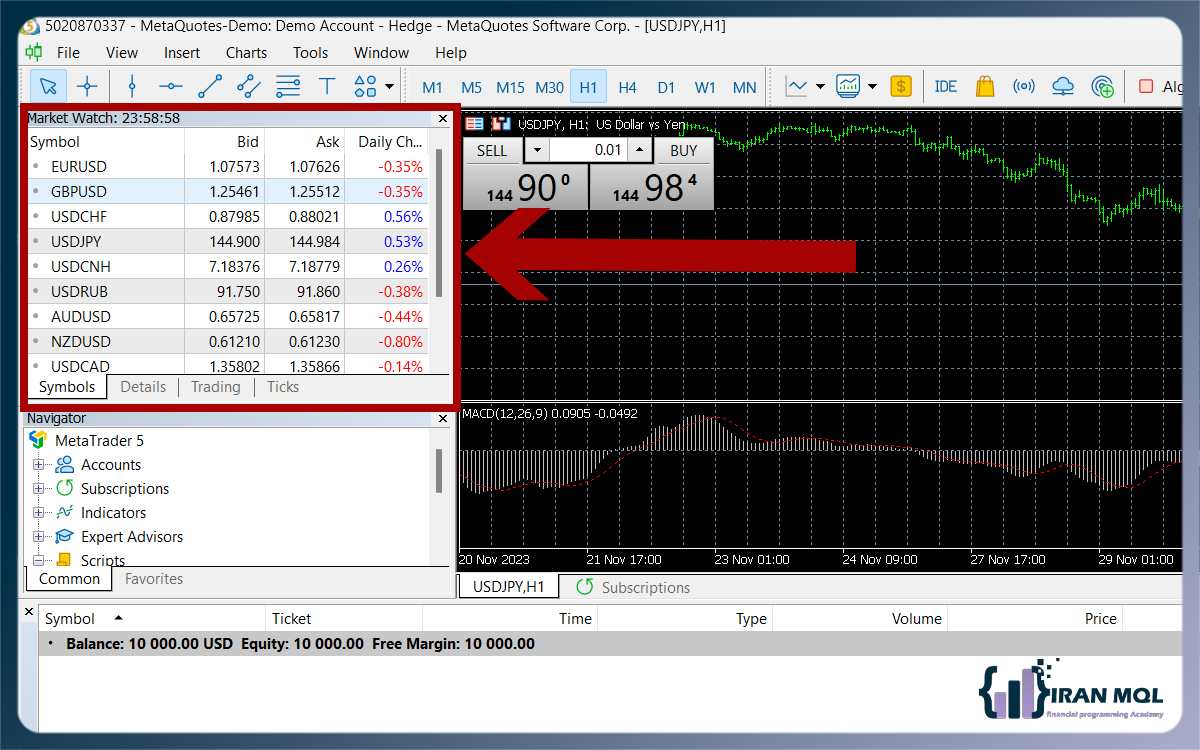
Task: Decrease trade volume with down arrow
Action: coord(537,150)
